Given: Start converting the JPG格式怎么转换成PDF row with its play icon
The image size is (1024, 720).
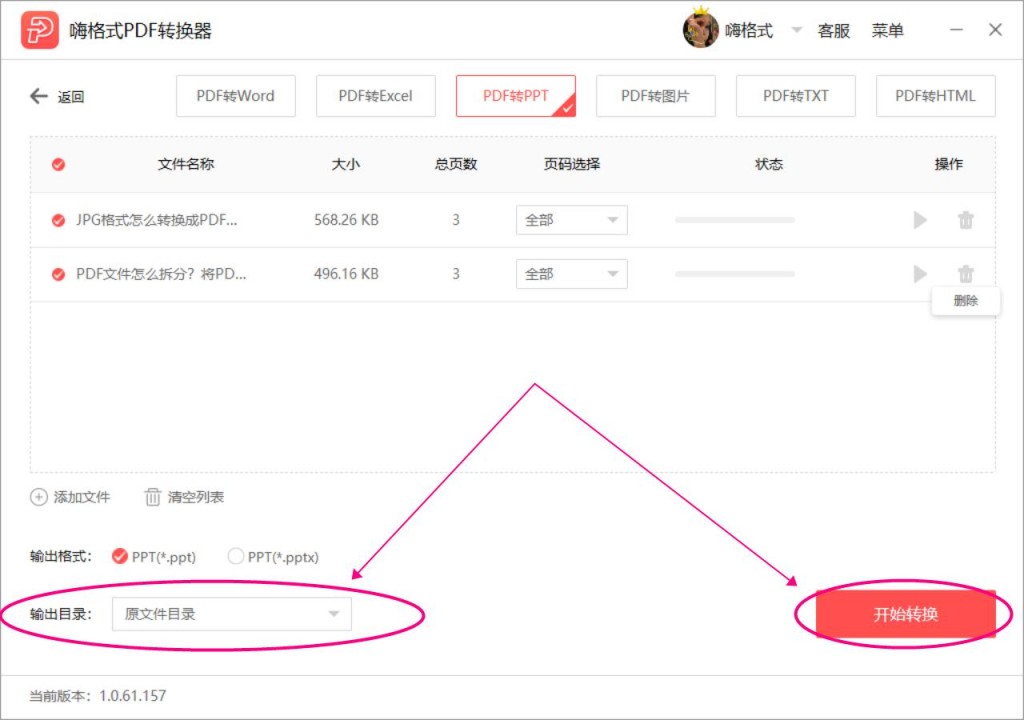Looking at the screenshot, I should tap(920, 220).
